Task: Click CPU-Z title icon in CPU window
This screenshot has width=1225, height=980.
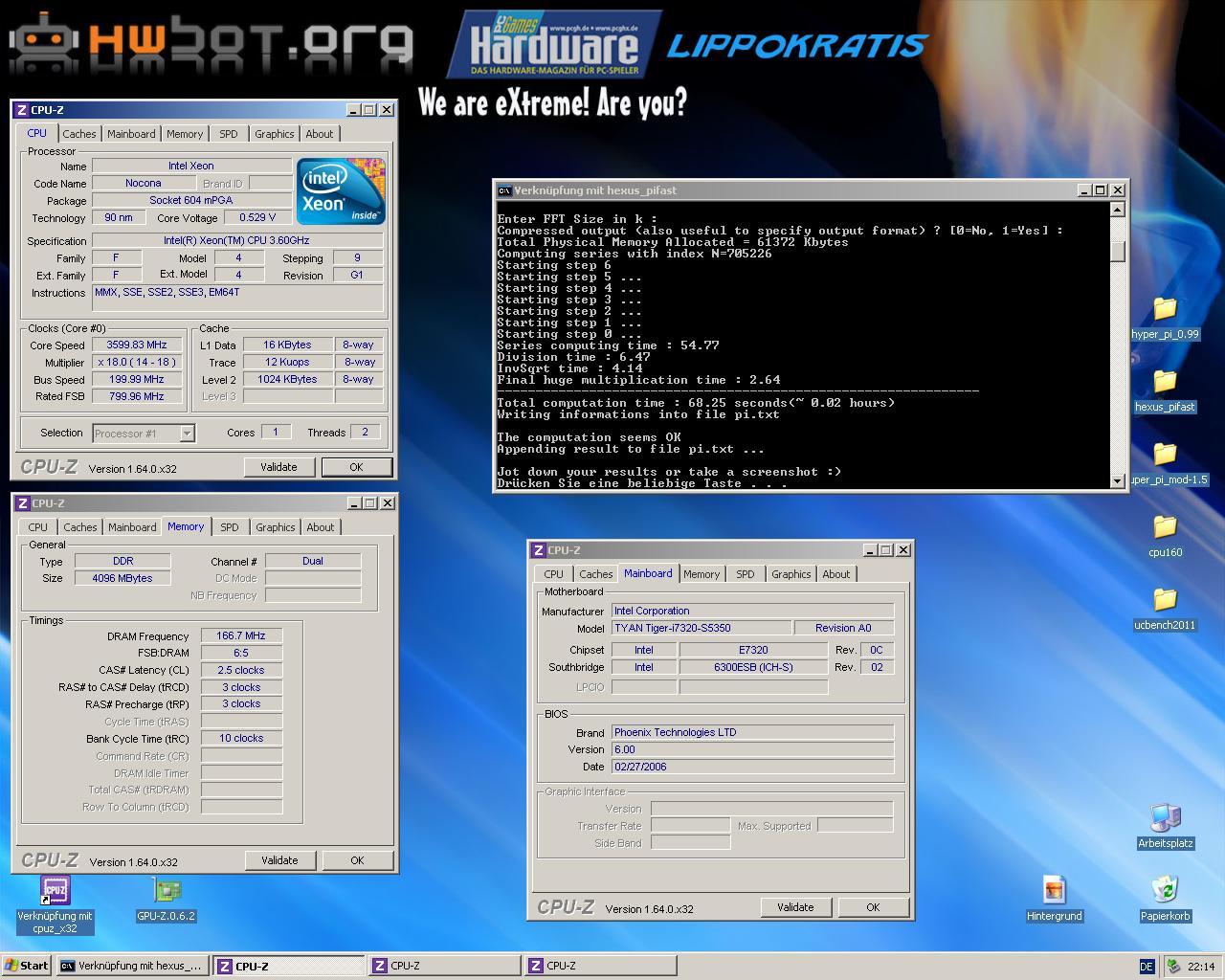Action: tap(22, 110)
